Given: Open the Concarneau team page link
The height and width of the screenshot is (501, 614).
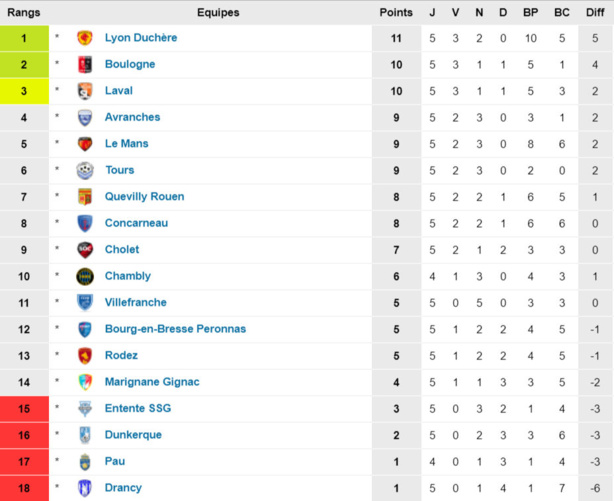Looking at the screenshot, I should [x=136, y=223].
